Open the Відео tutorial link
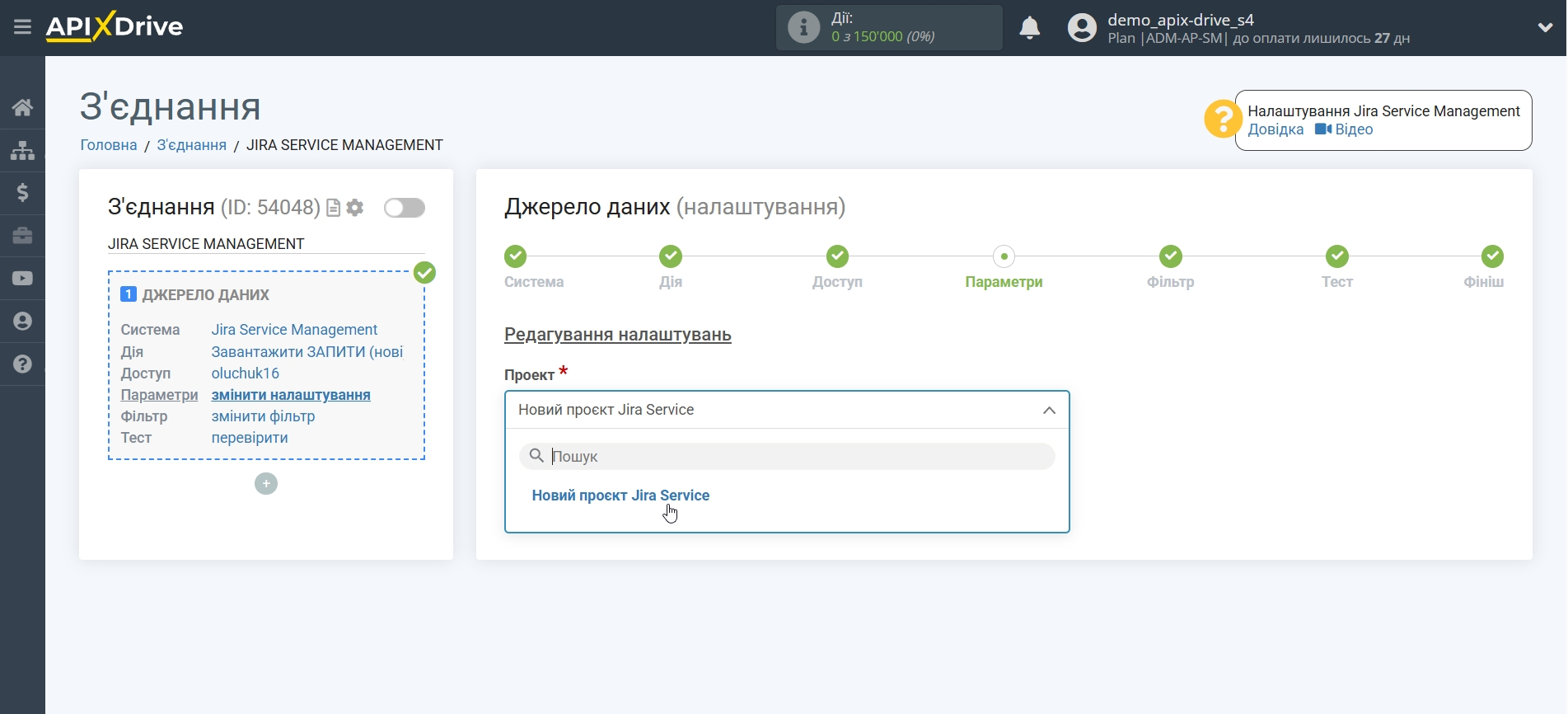This screenshot has height=714, width=1568. click(1344, 129)
